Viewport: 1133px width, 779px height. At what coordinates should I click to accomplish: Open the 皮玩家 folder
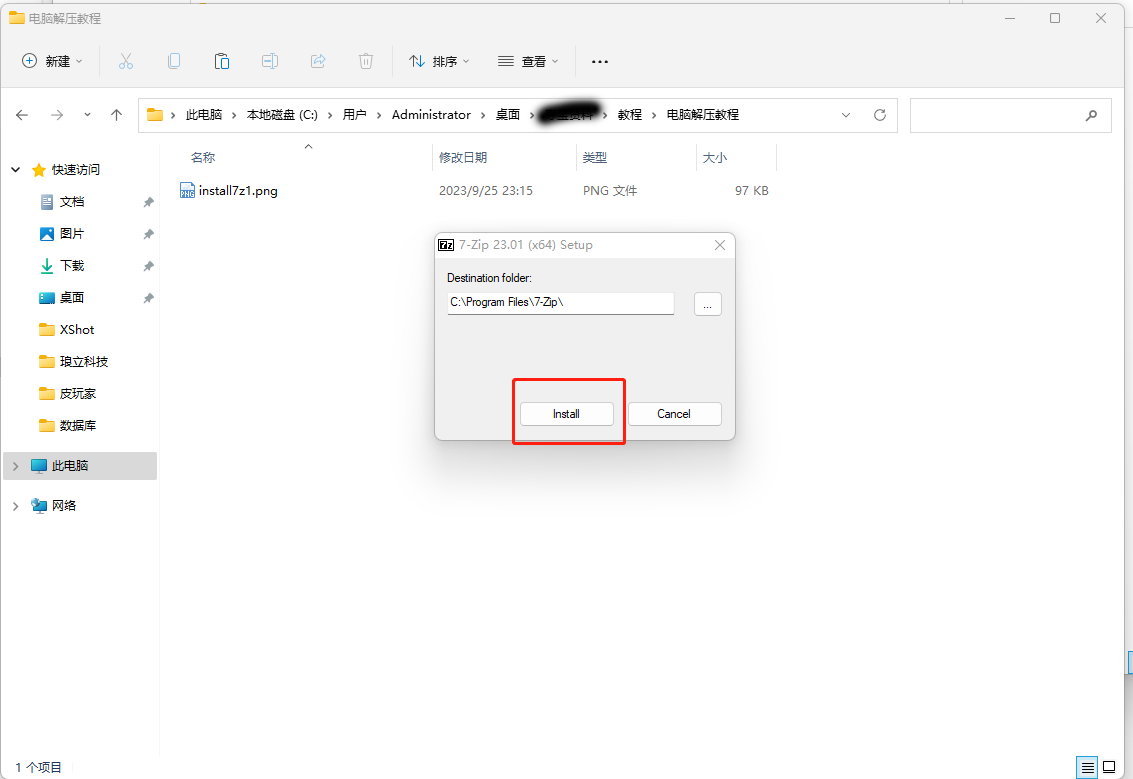(x=77, y=394)
